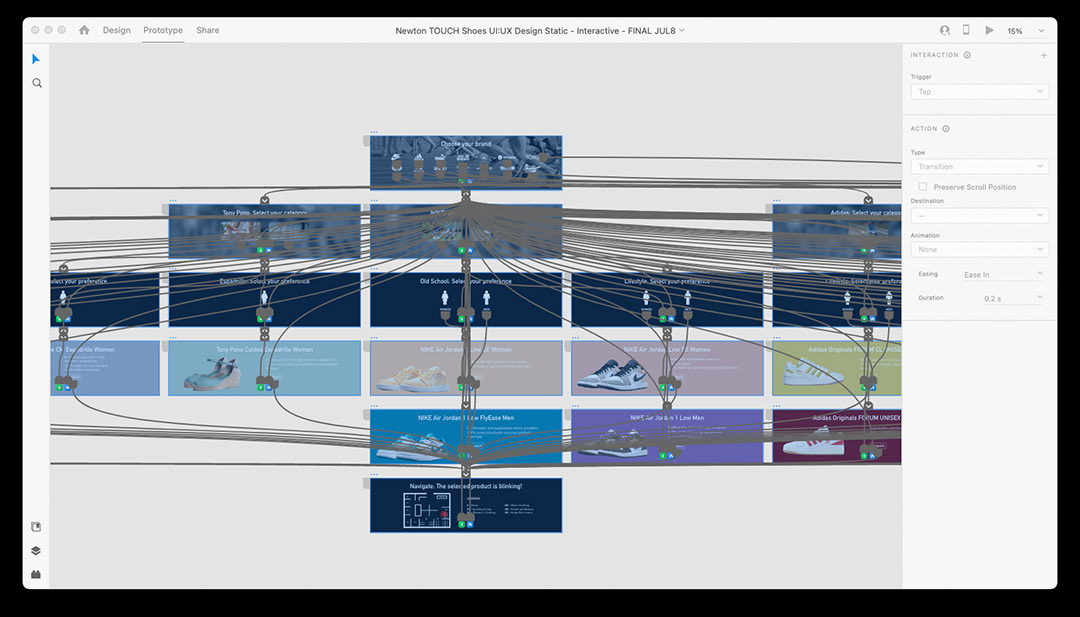Image resolution: width=1080 pixels, height=617 pixels.
Task: Choose the Select arrow tool
Action: coord(36,59)
